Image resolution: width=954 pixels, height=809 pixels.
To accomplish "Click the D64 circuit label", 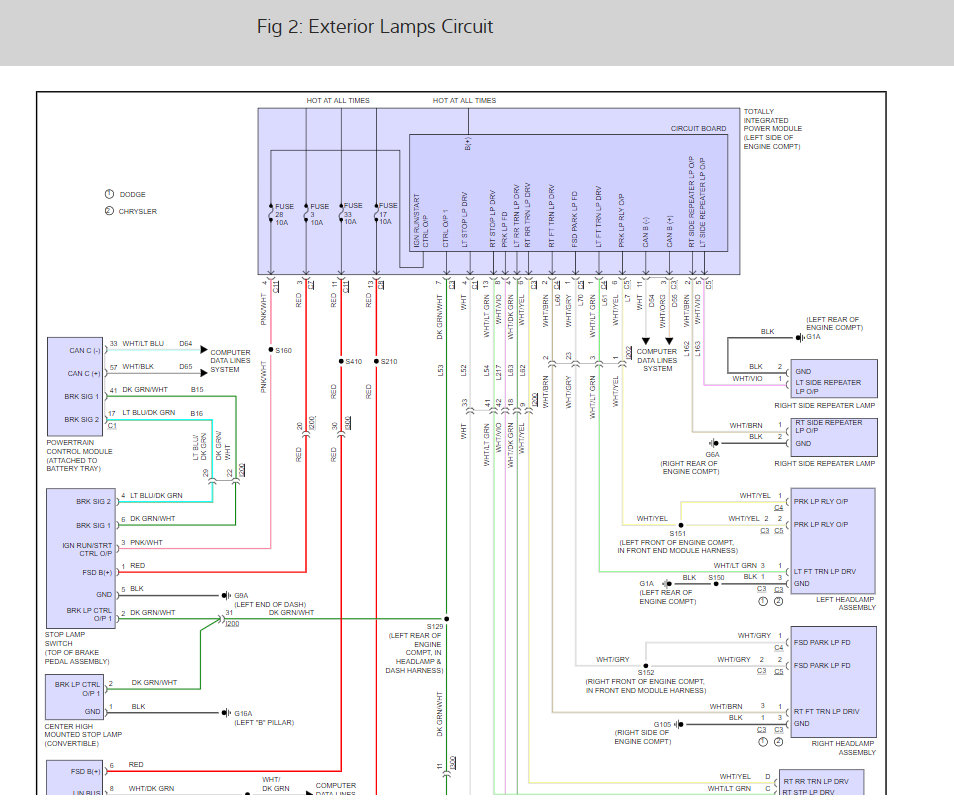I will click(186, 344).
